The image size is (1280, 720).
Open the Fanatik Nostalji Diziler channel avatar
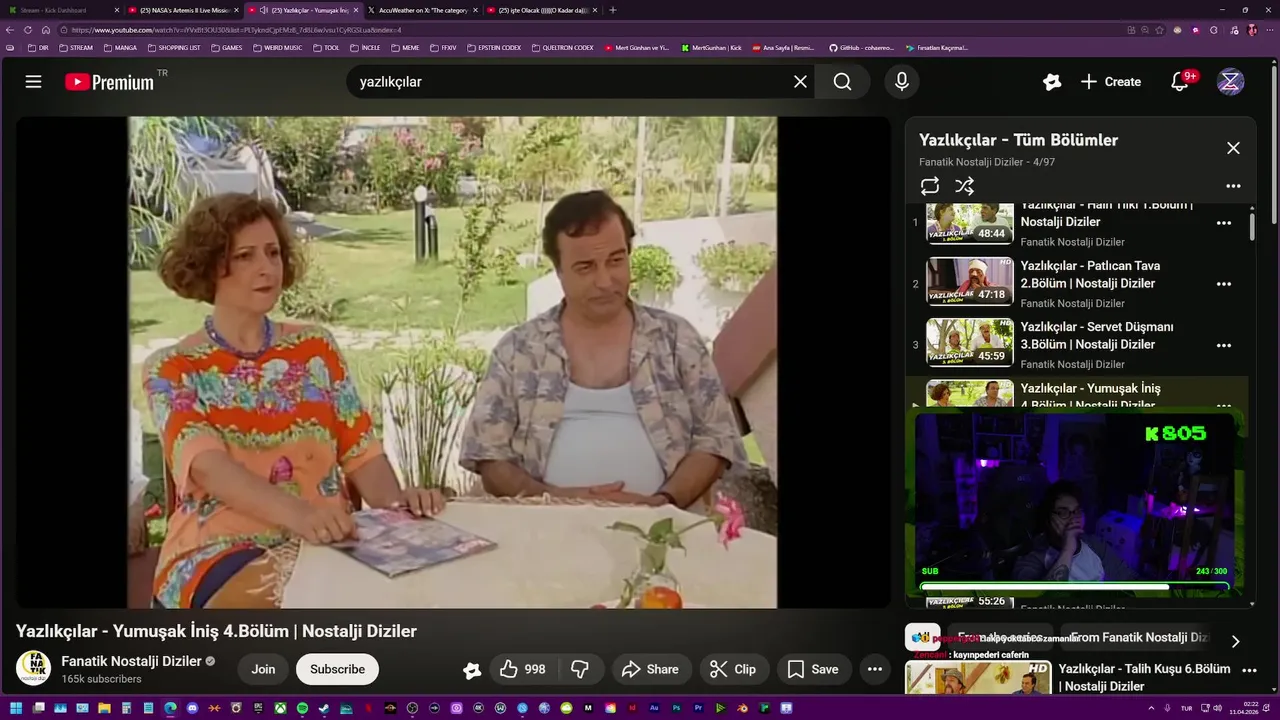(33, 668)
